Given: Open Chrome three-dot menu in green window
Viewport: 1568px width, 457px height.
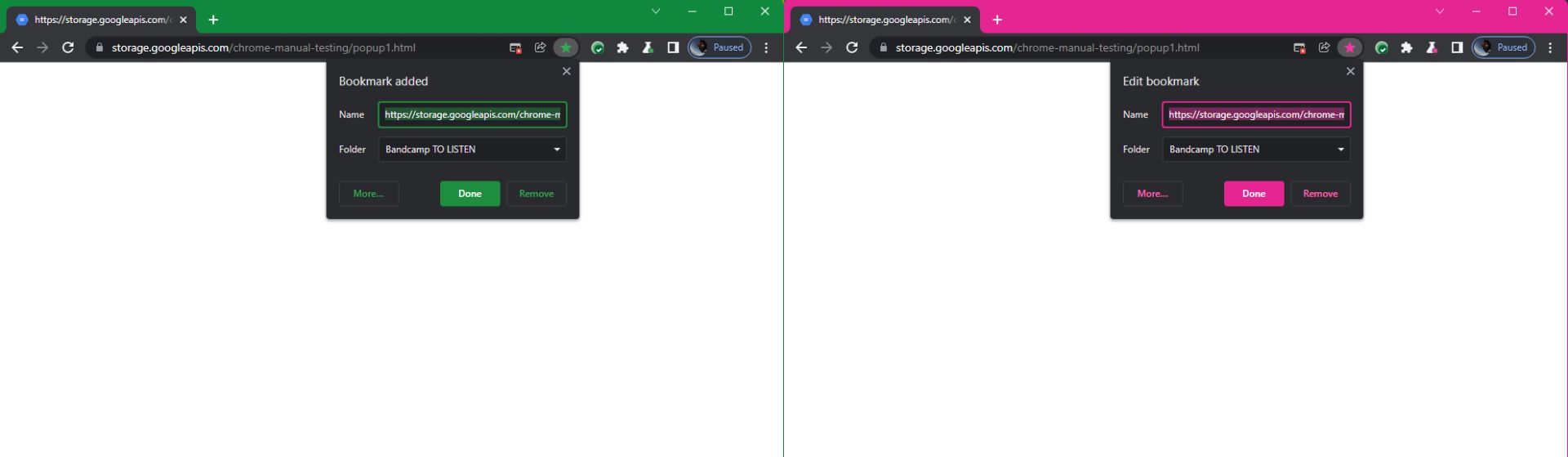Looking at the screenshot, I should 766,47.
